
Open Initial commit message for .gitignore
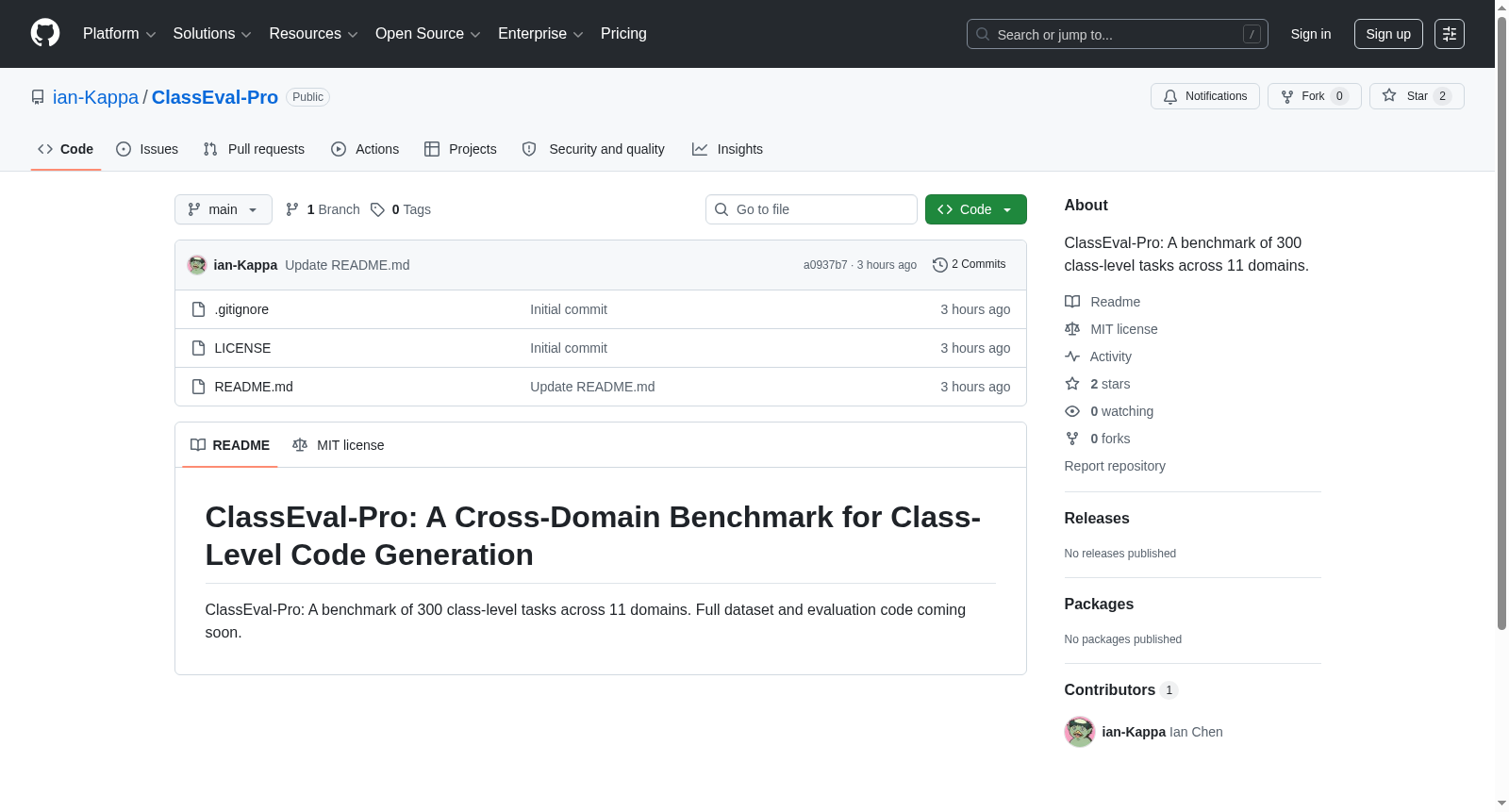point(569,309)
